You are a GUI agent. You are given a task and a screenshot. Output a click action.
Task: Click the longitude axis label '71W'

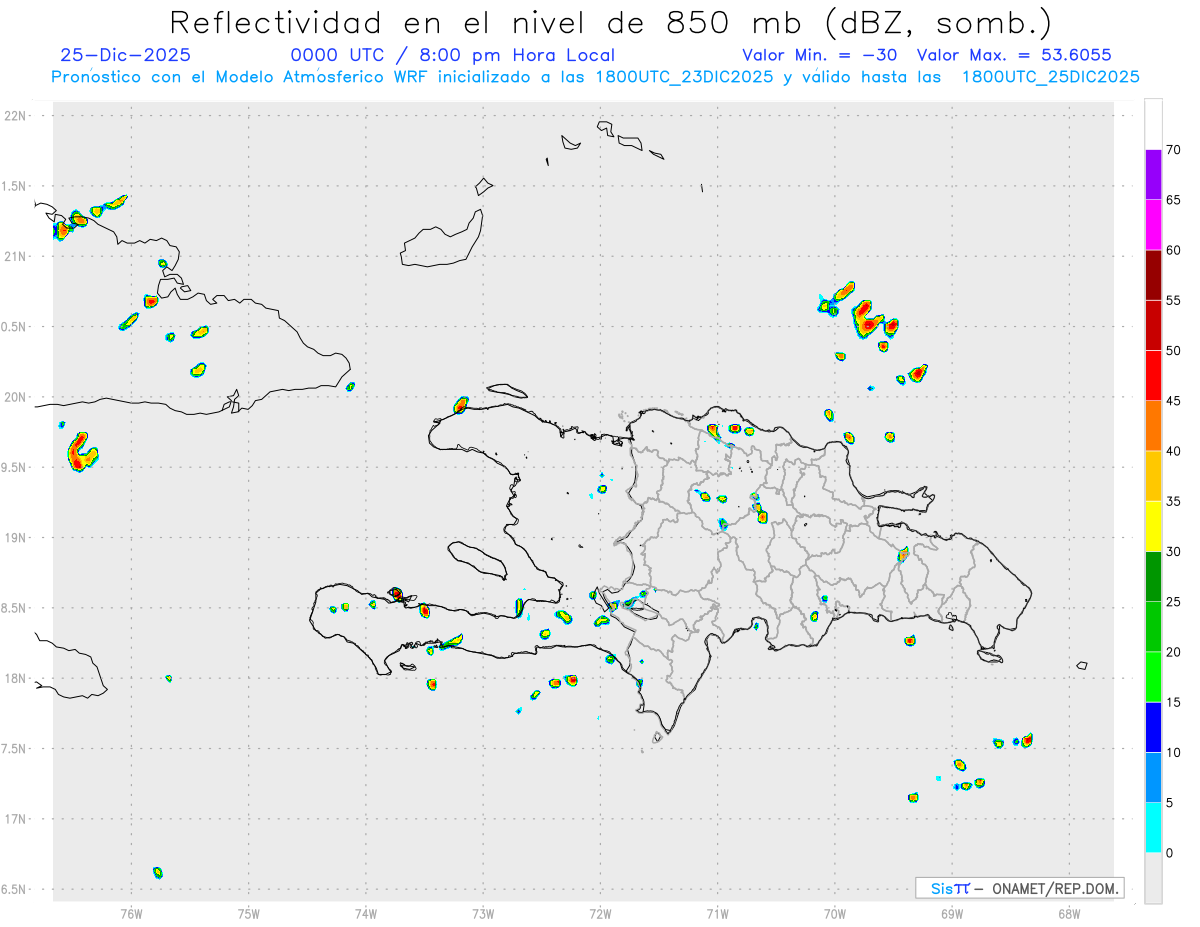pyautogui.click(x=717, y=914)
